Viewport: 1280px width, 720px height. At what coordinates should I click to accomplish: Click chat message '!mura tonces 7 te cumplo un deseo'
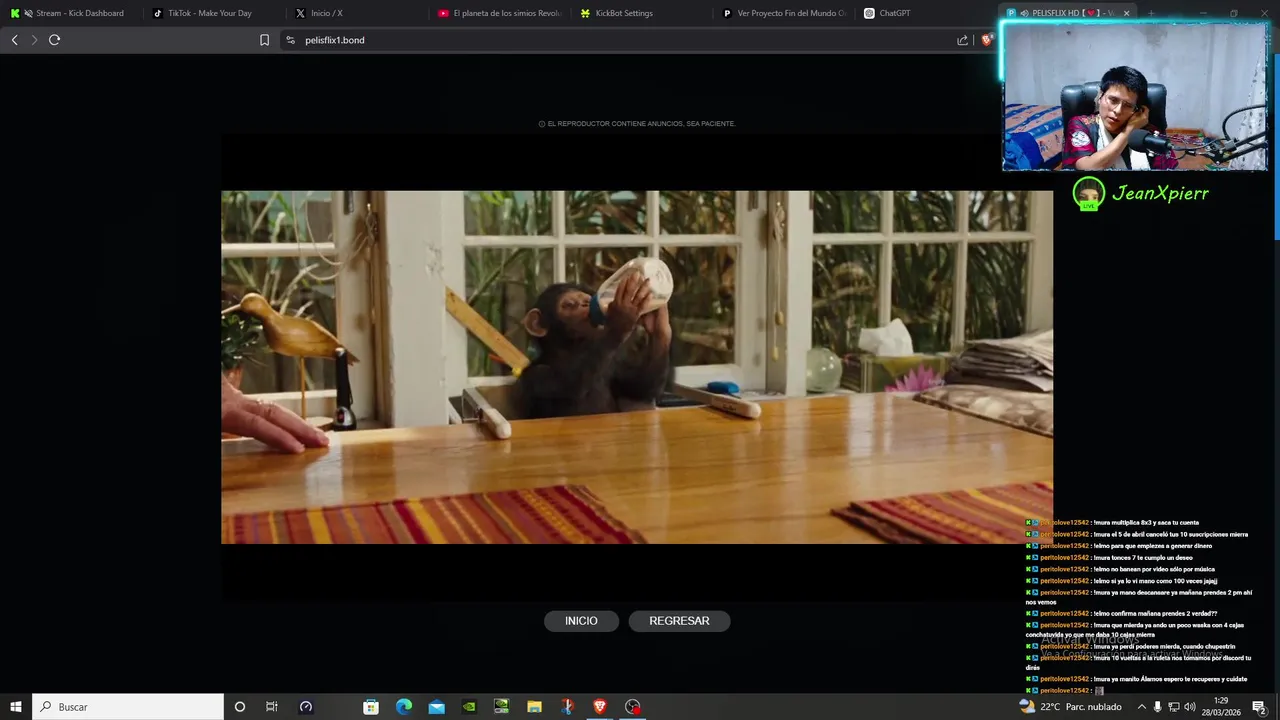1142,558
